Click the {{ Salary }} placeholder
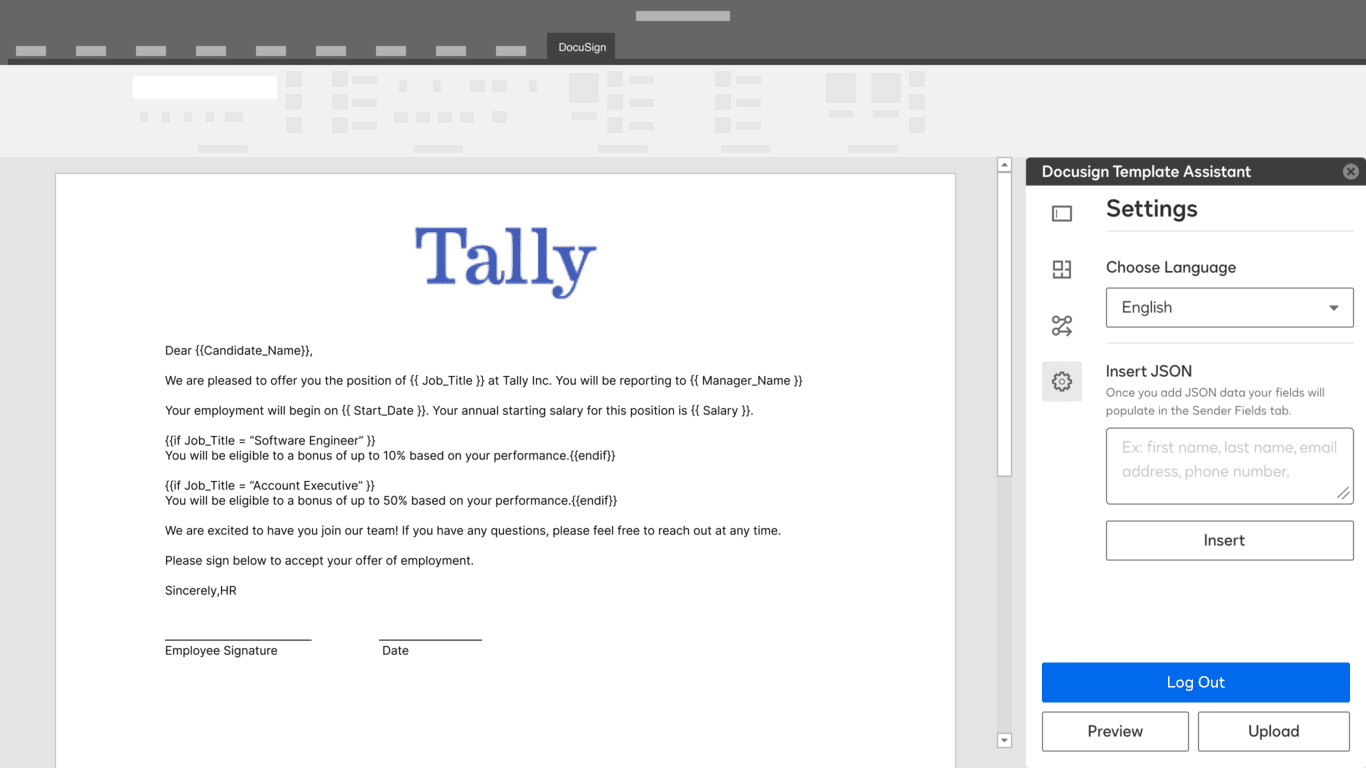This screenshot has width=1366, height=768. tap(721, 411)
